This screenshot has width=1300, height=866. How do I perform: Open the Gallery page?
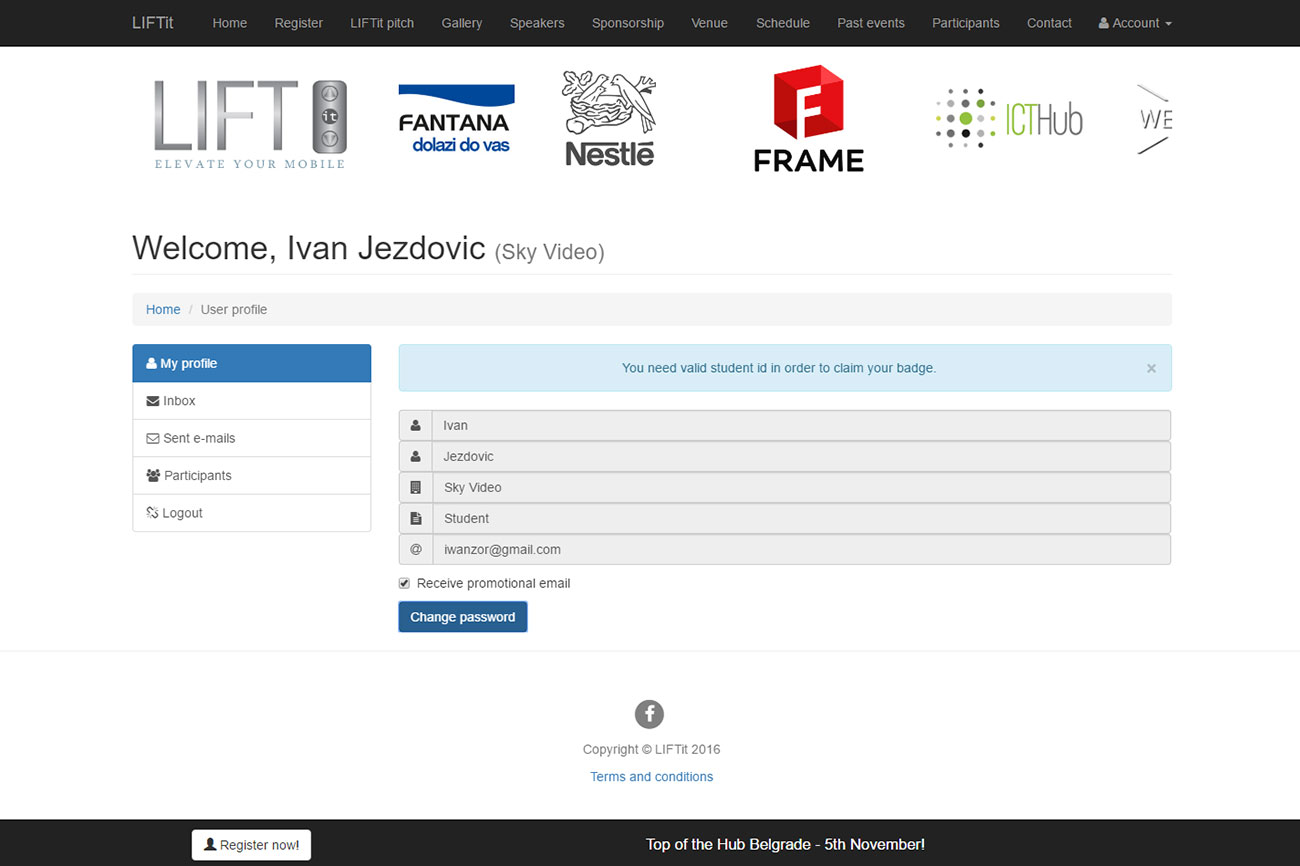tap(462, 23)
